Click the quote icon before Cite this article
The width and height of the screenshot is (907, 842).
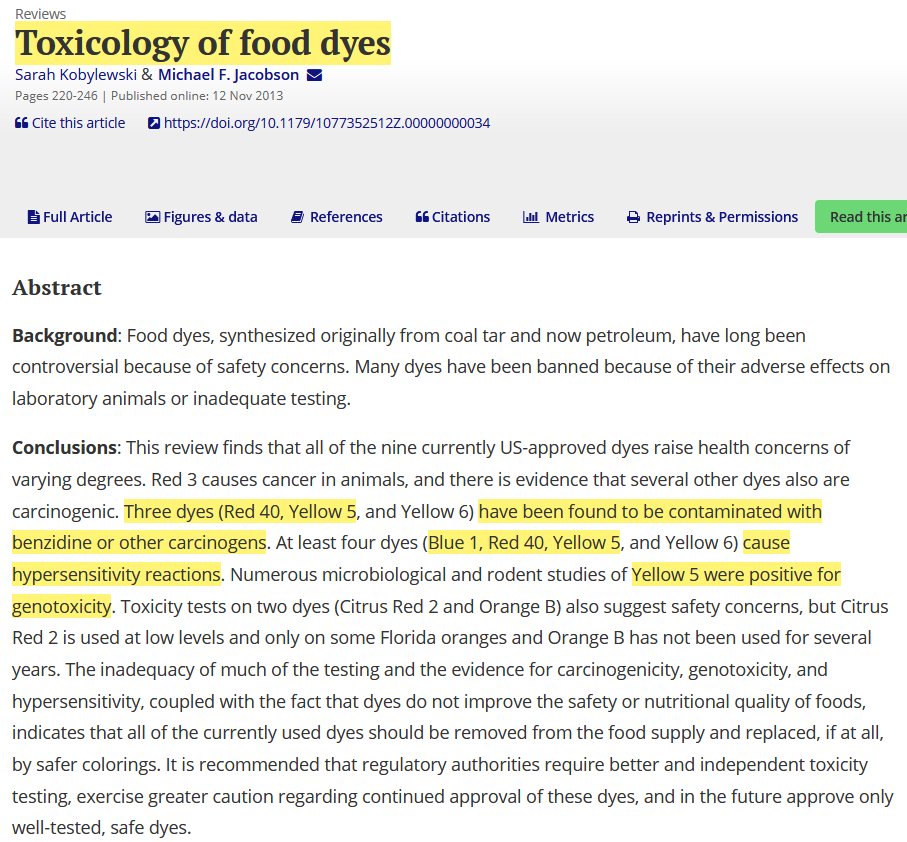(x=21, y=123)
